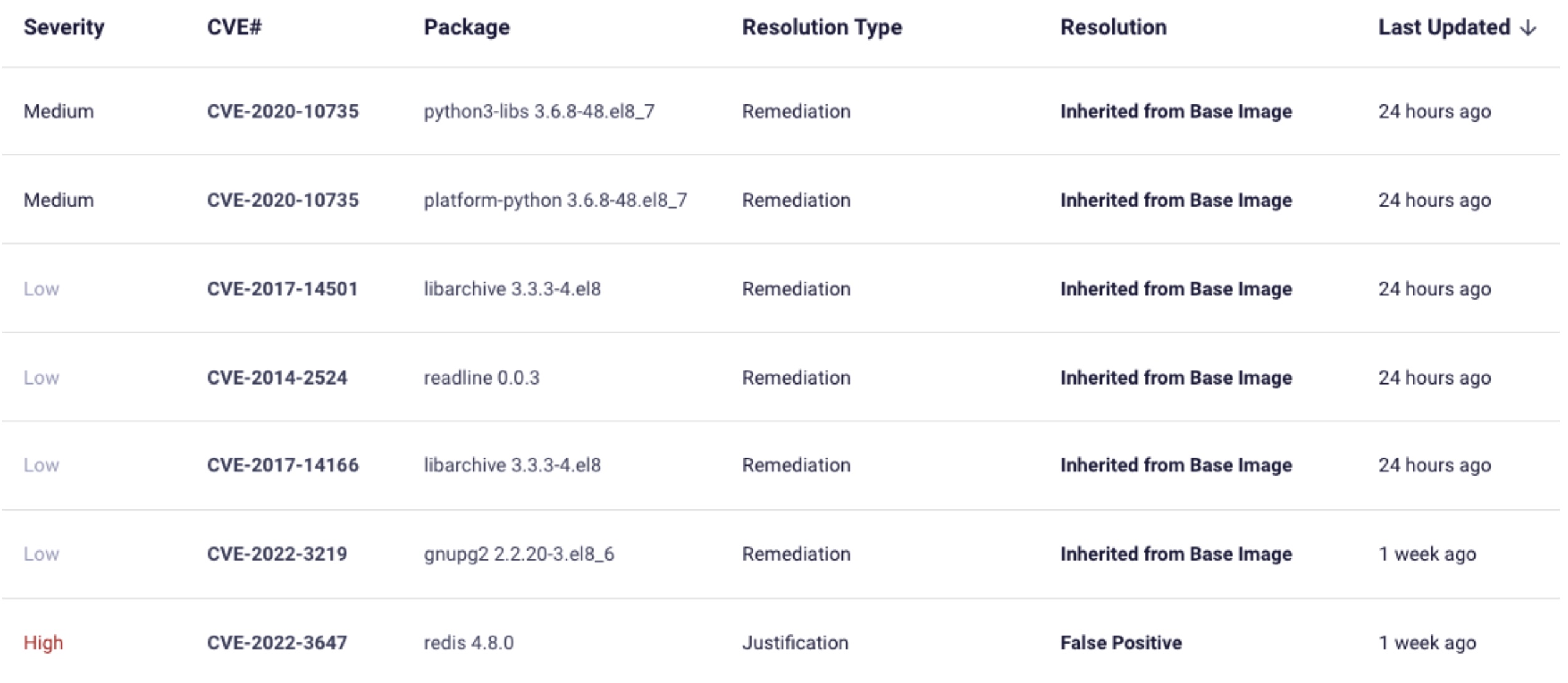Select package gnupg2 2.2.20-3.el8_6
The width and height of the screenshot is (1568, 683).
(519, 554)
